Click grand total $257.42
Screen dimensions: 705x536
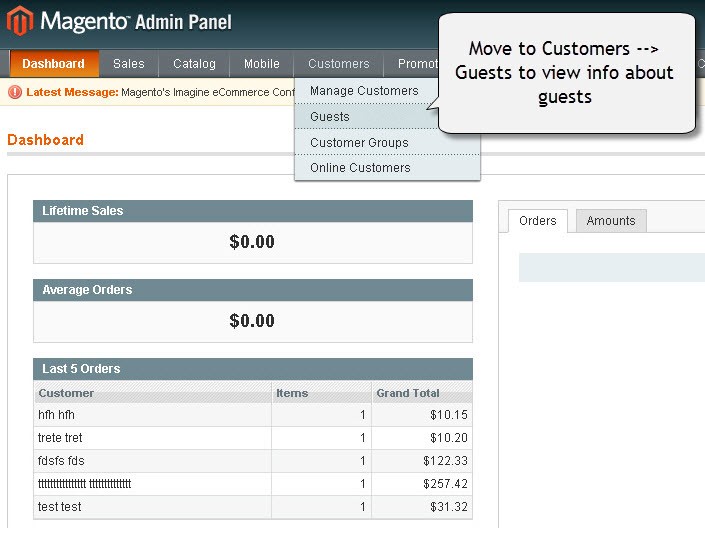[x=445, y=484]
